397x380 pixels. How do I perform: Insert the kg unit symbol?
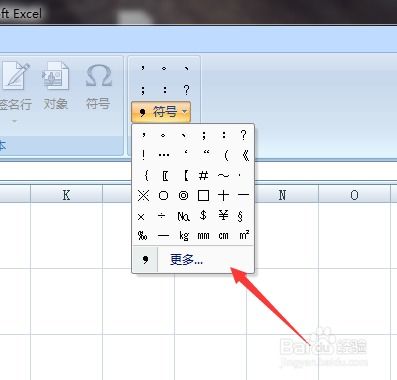(x=184, y=236)
